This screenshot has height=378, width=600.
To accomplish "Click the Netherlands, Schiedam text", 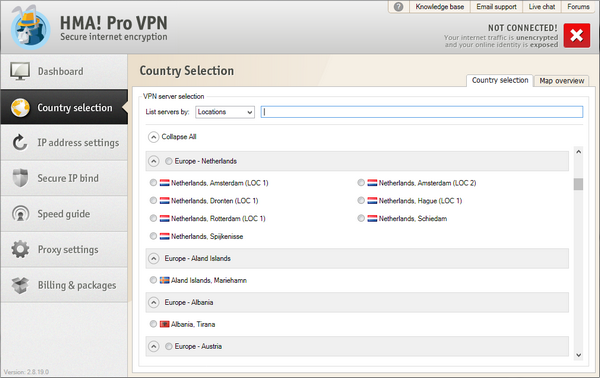I will [x=413, y=218].
